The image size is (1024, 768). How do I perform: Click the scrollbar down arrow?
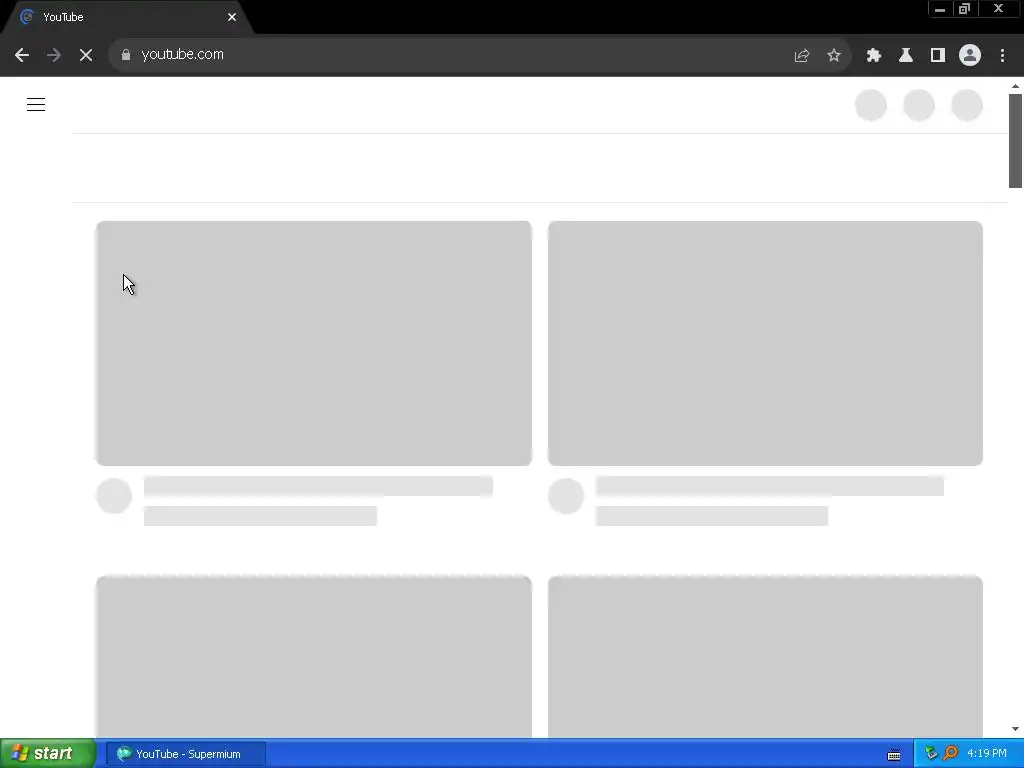click(1015, 729)
